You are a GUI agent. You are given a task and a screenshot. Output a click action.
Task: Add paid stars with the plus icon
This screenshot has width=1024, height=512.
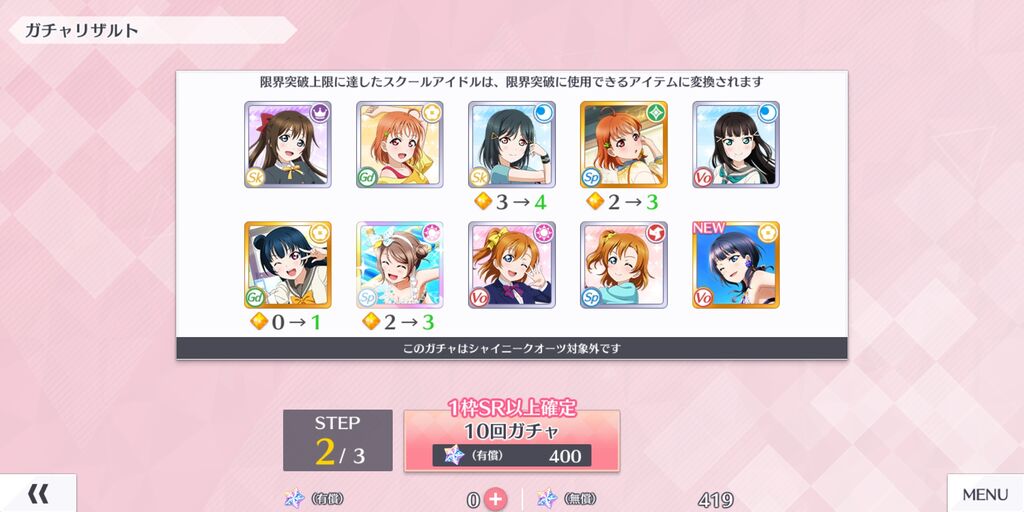click(496, 500)
